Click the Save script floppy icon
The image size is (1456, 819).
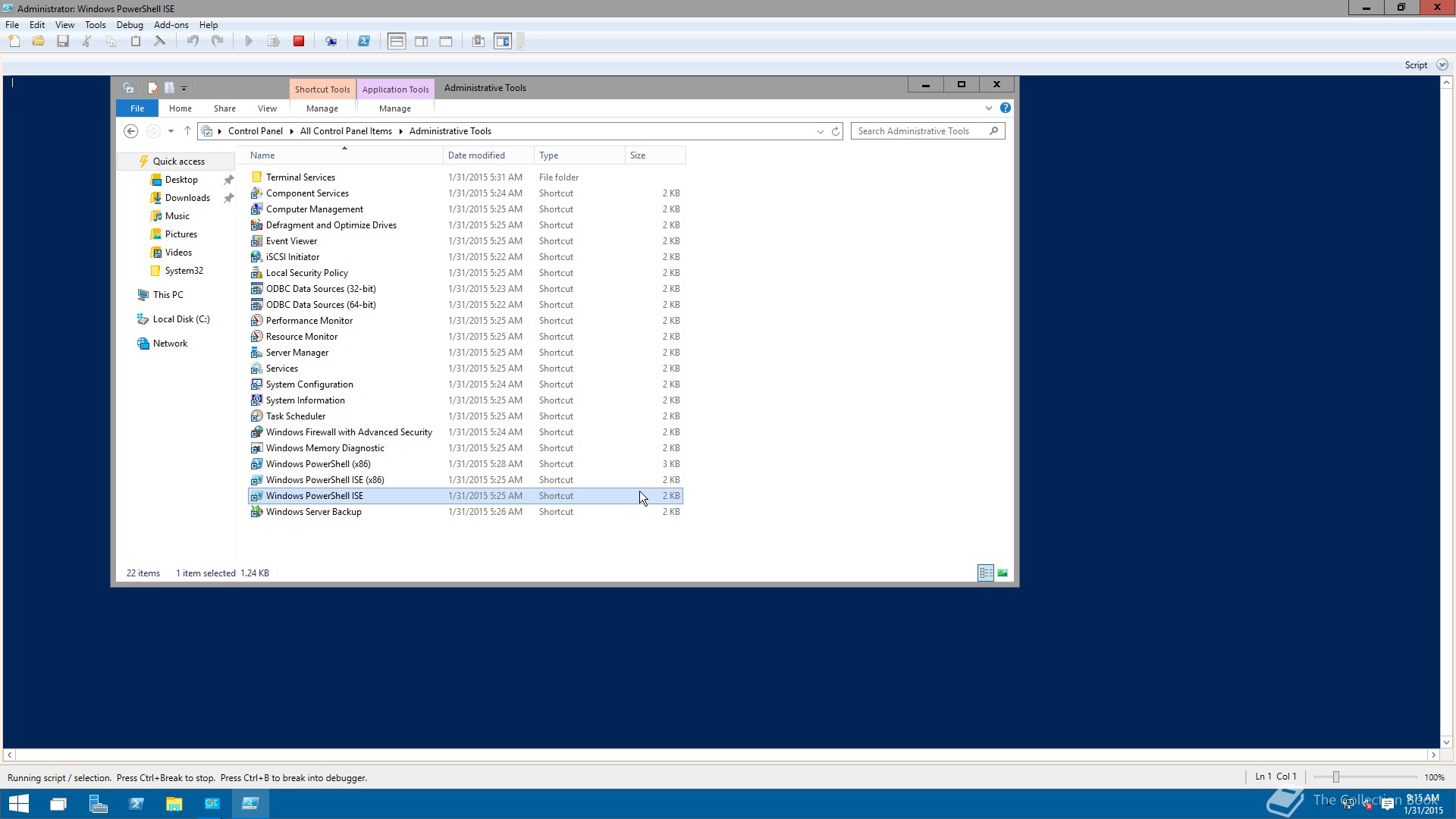pyautogui.click(x=63, y=41)
